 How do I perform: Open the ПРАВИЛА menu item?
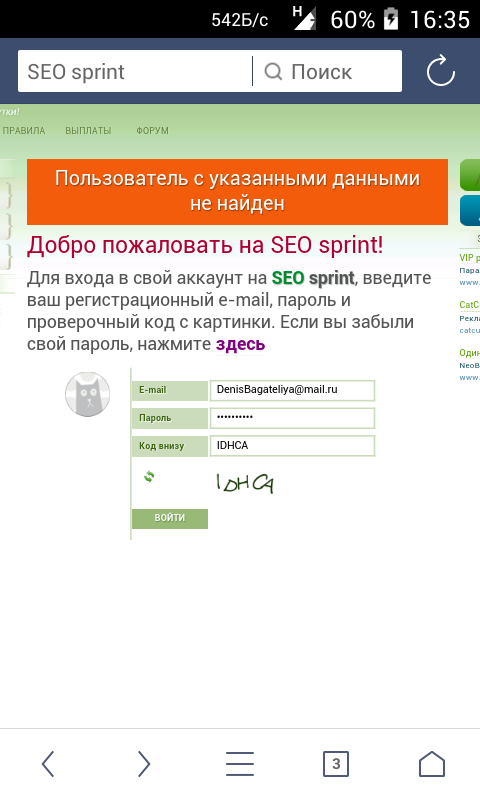coord(23,131)
